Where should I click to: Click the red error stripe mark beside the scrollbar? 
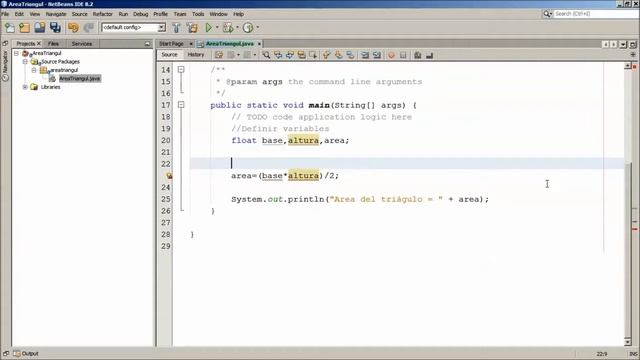pos(635,229)
